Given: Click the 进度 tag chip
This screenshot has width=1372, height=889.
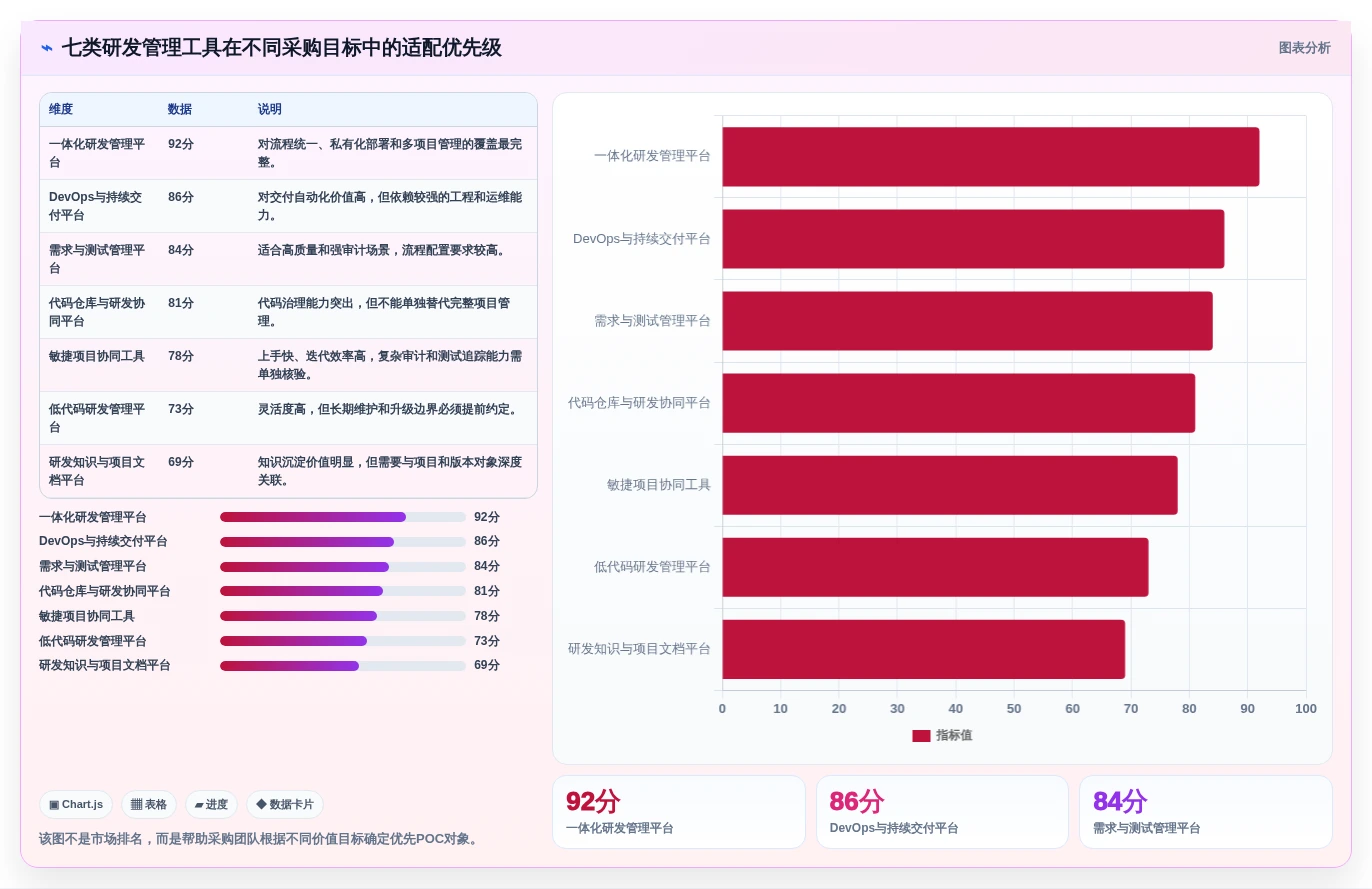Looking at the screenshot, I should coord(211,805).
